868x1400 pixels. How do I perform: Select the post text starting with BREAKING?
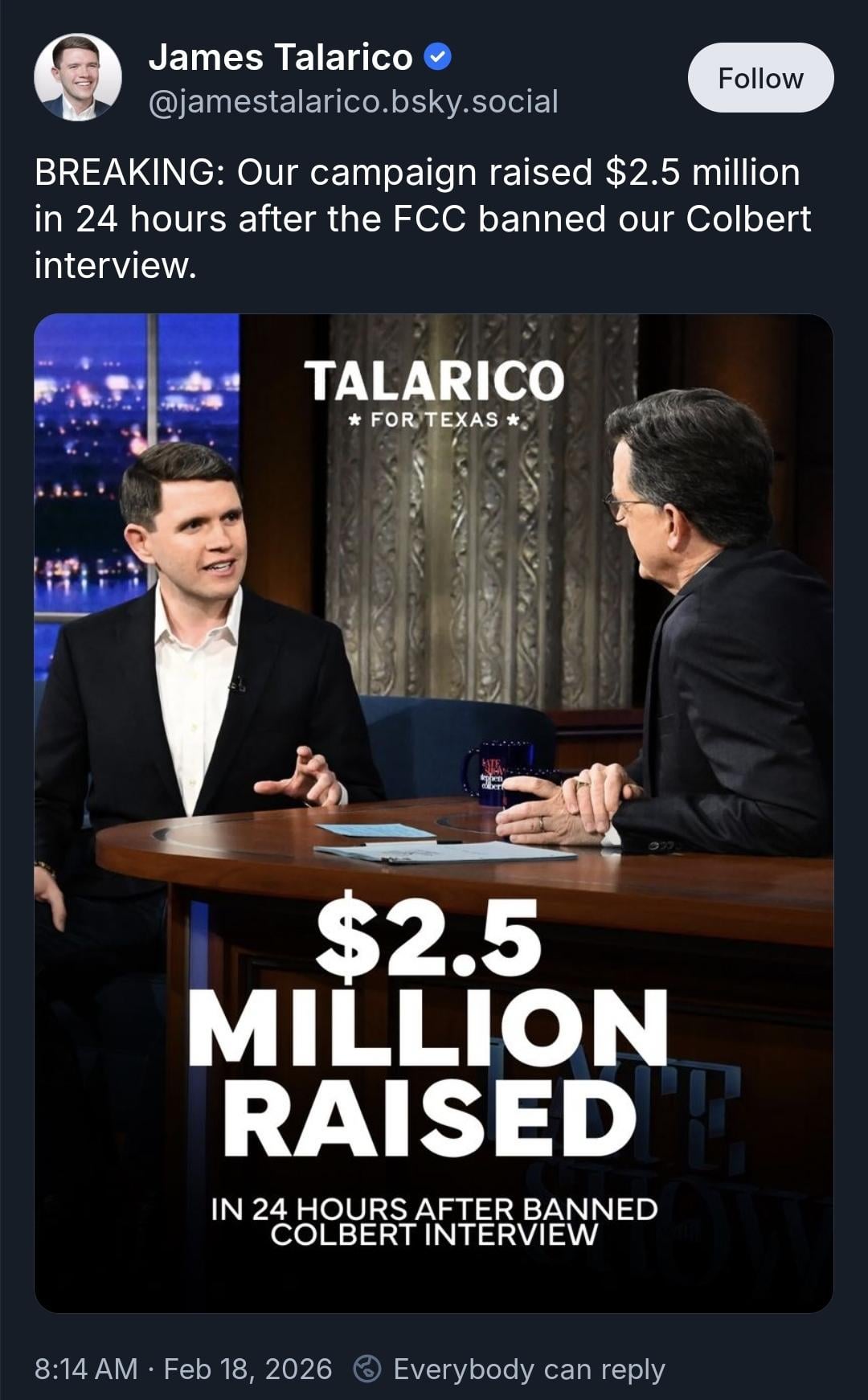tap(423, 219)
